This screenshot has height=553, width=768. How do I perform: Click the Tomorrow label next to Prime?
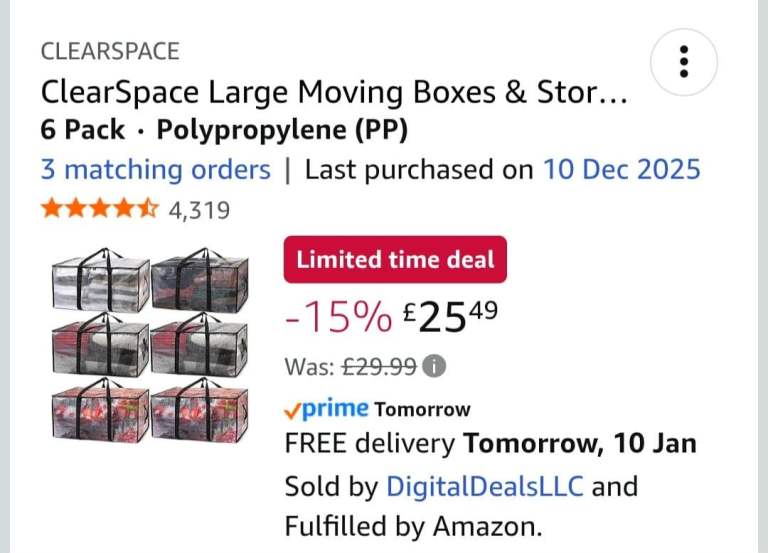coord(422,409)
